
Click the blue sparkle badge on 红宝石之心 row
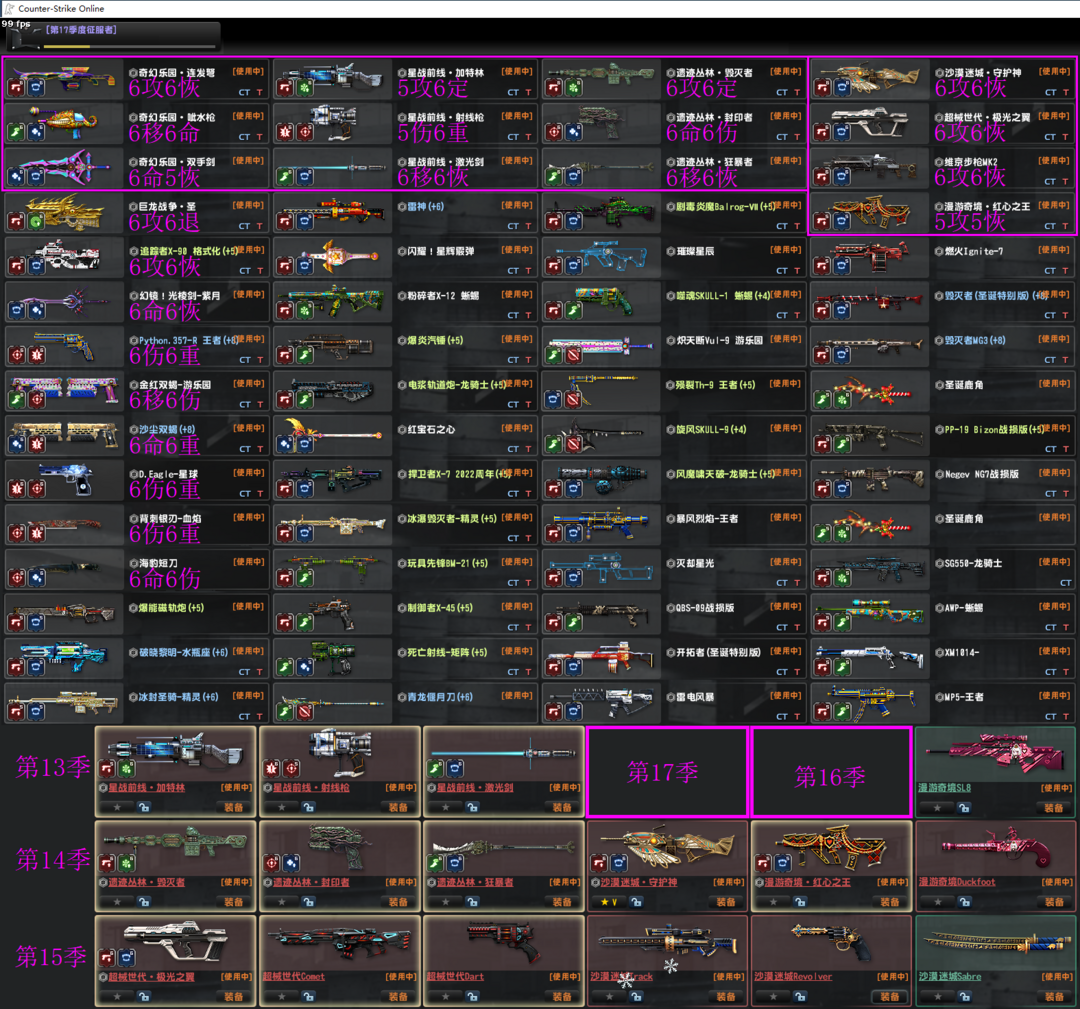click(284, 444)
